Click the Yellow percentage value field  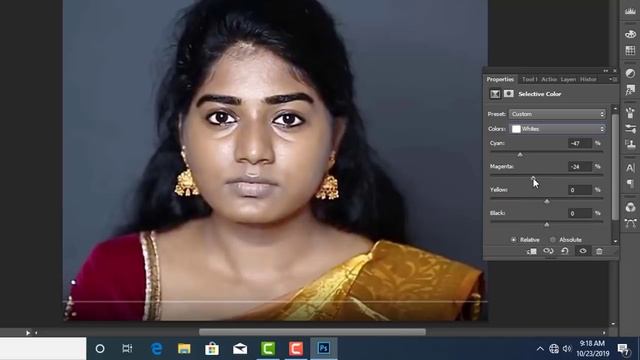(x=580, y=190)
